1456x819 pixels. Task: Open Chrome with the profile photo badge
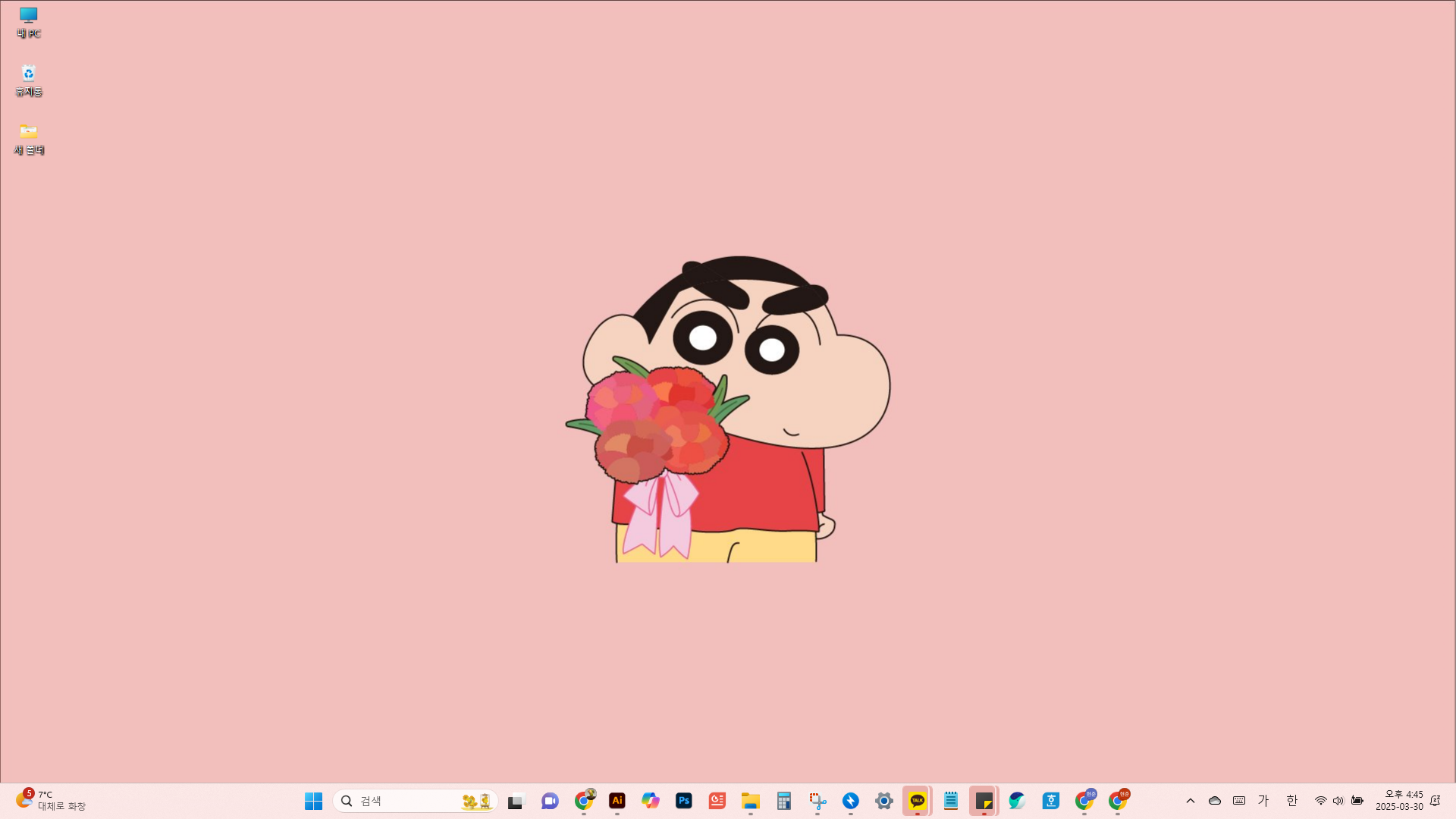click(584, 801)
